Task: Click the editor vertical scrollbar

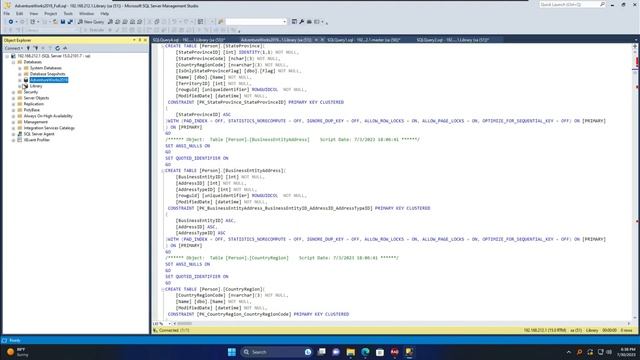Action: point(635,184)
